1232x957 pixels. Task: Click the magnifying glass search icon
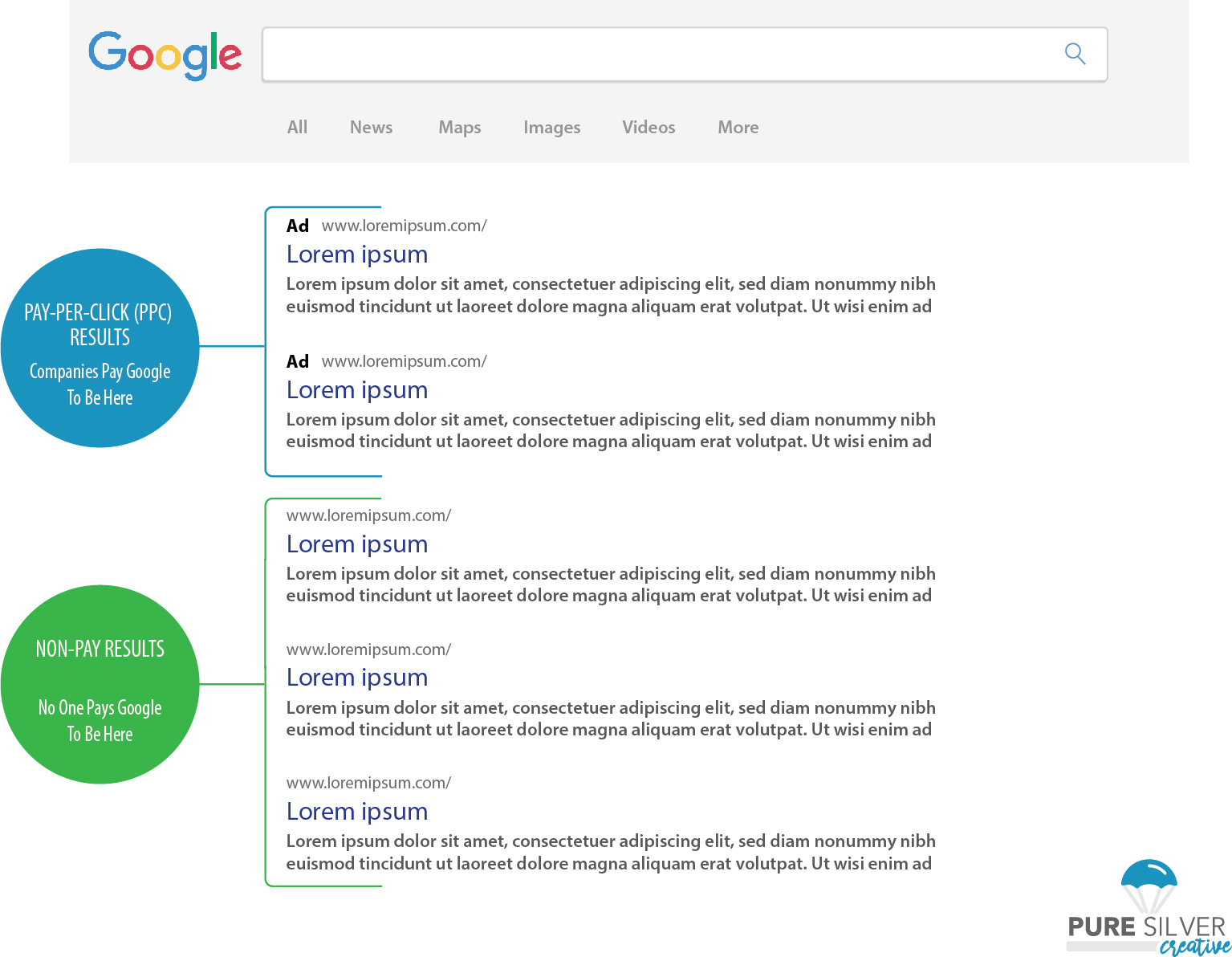point(1075,54)
